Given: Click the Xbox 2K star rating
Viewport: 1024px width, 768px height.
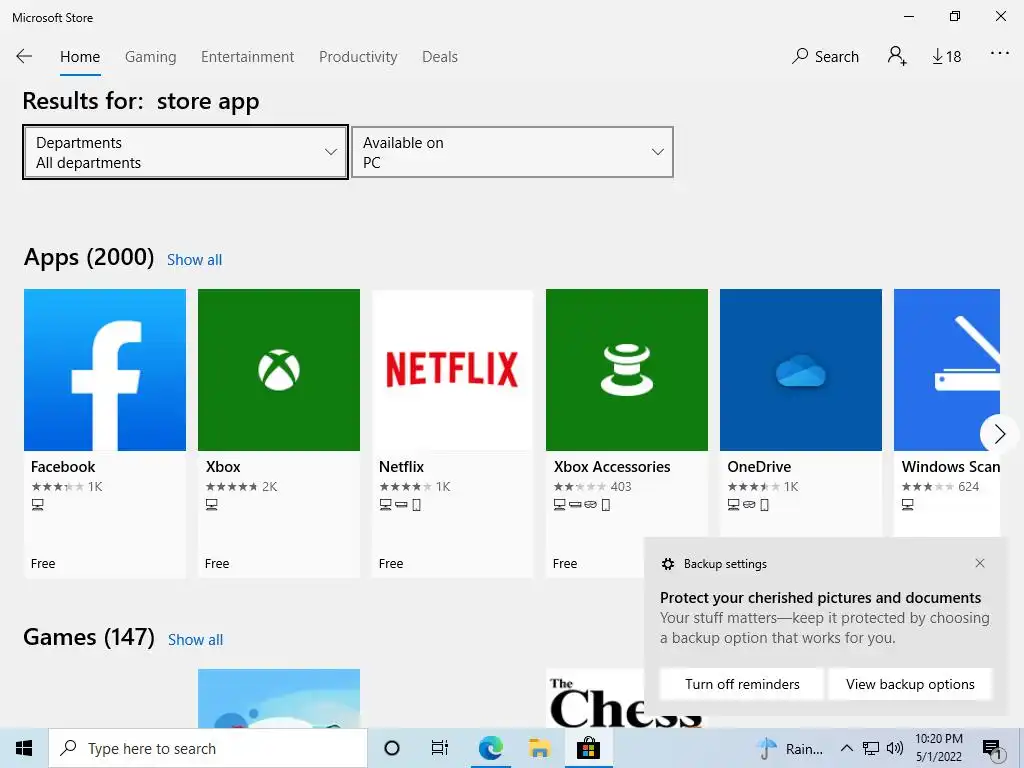Looking at the screenshot, I should 241,487.
